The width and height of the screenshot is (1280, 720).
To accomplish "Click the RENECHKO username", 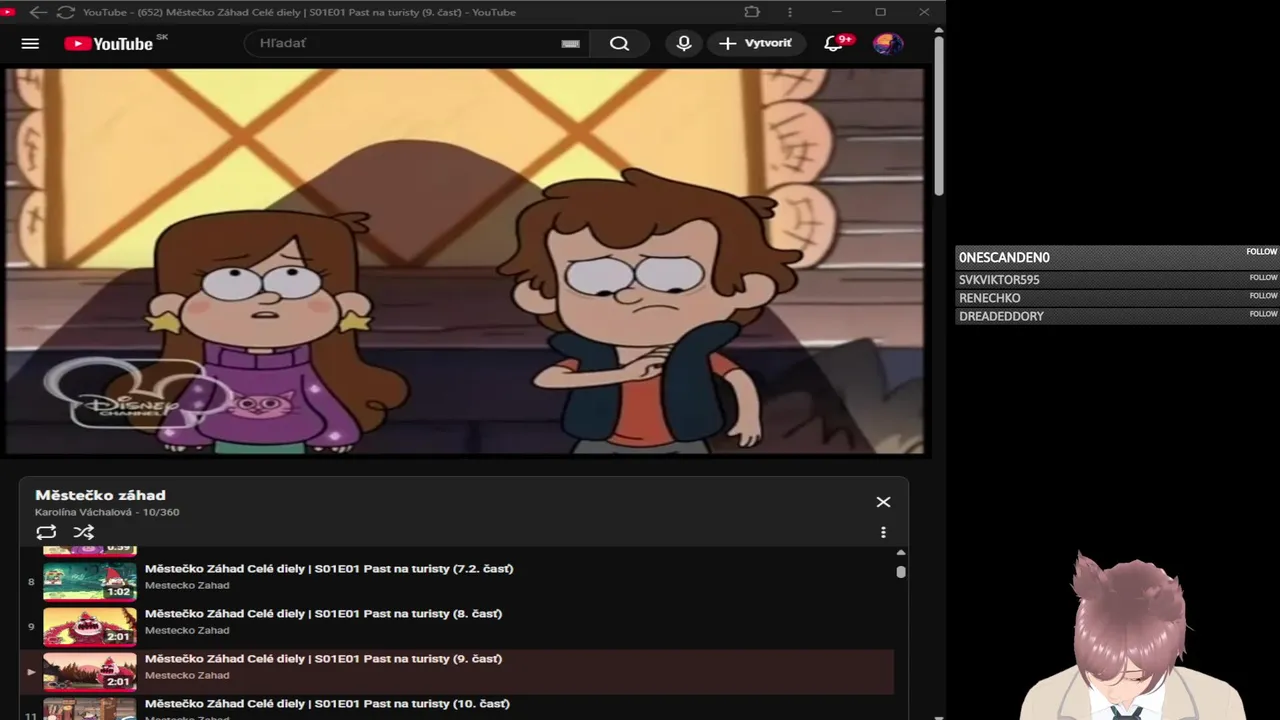I will pyautogui.click(x=990, y=298).
